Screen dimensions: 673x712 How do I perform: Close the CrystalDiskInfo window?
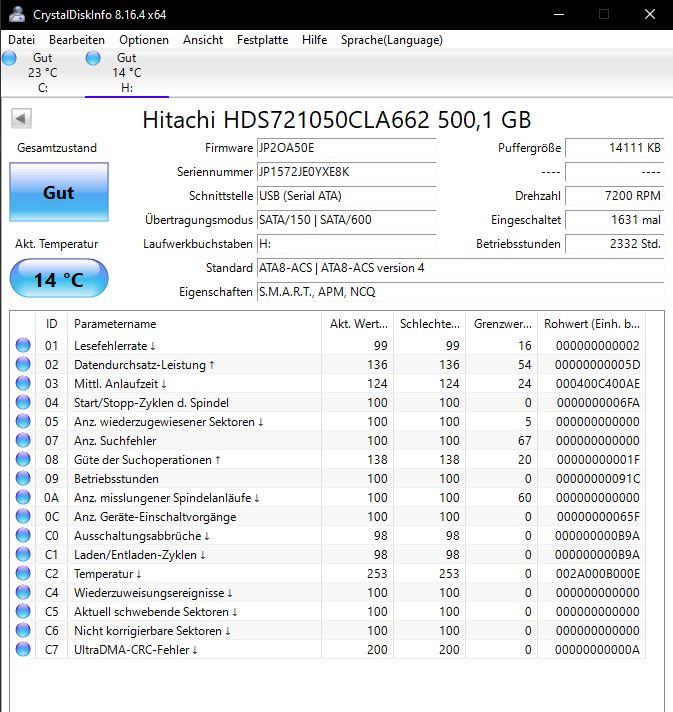point(650,15)
